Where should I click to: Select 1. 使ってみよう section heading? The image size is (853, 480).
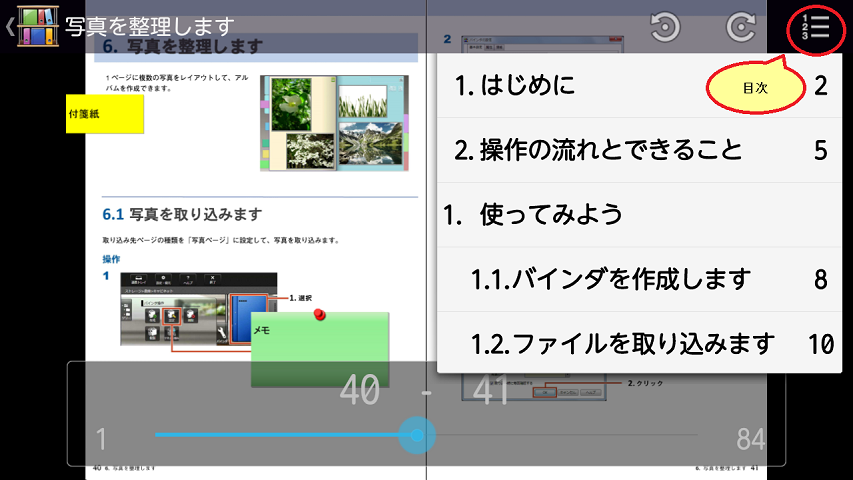[639, 214]
